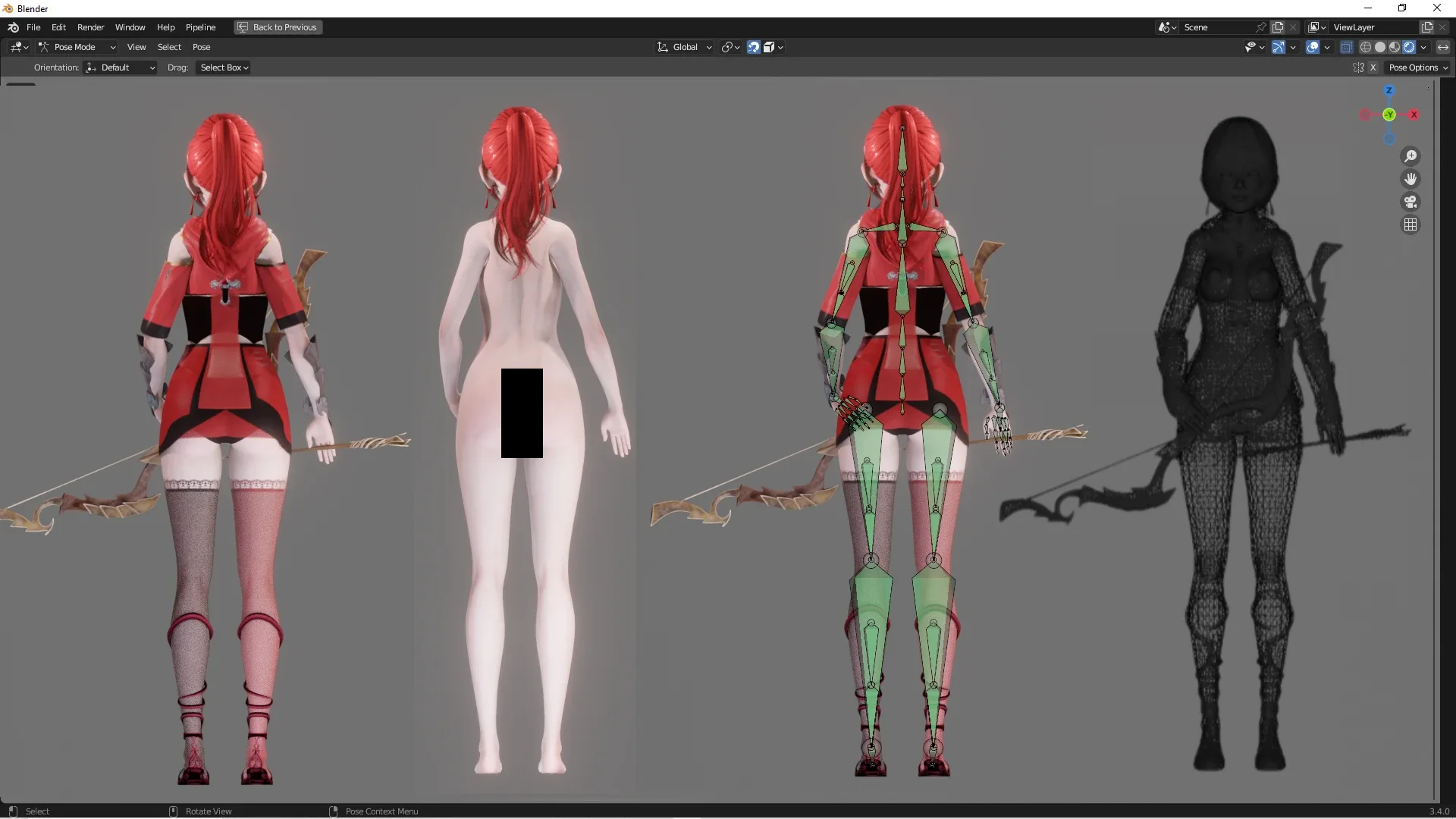Click the green Y axis gizmo ball
The image size is (1456, 819).
(x=1389, y=115)
